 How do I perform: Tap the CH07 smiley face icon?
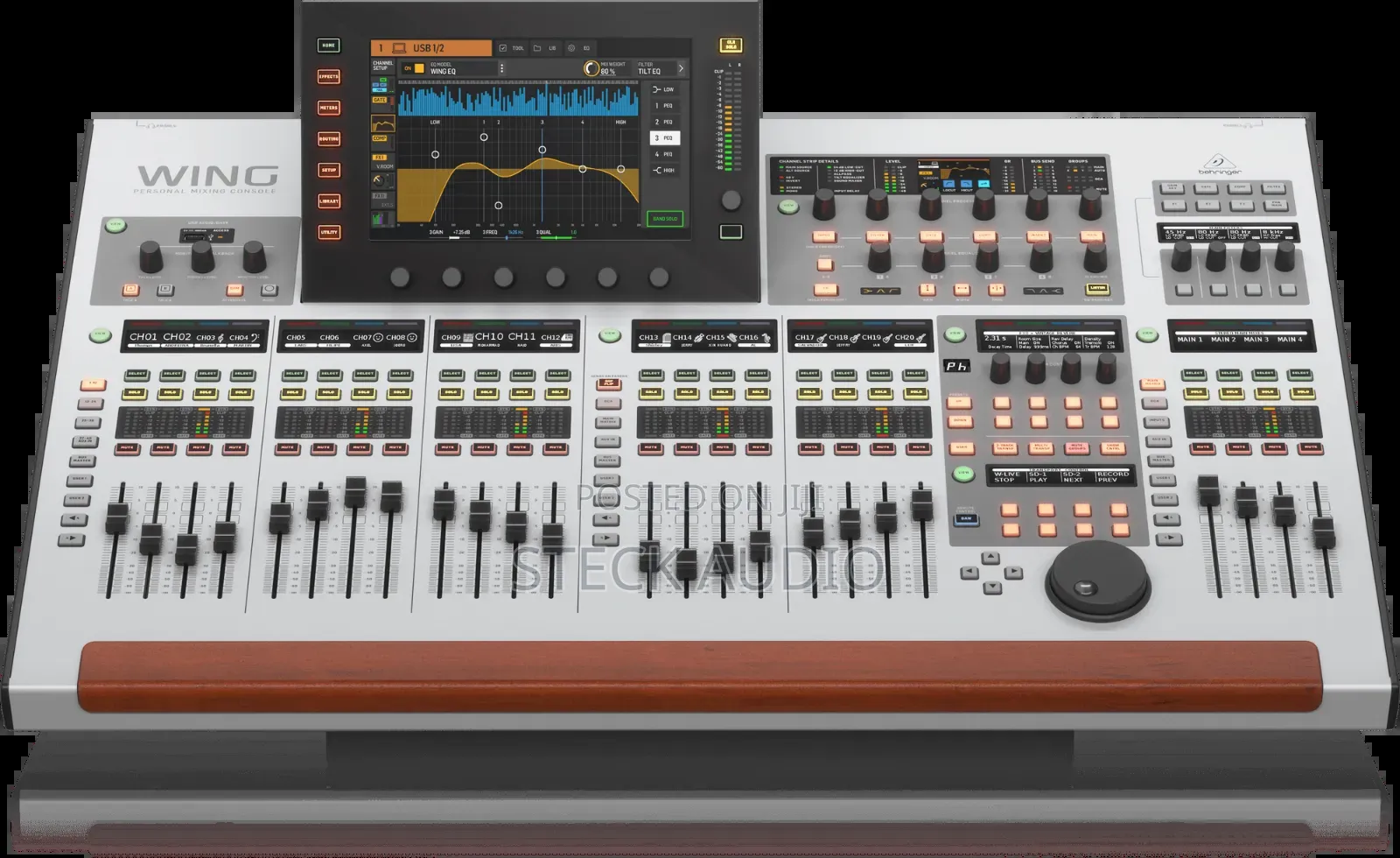click(x=378, y=337)
